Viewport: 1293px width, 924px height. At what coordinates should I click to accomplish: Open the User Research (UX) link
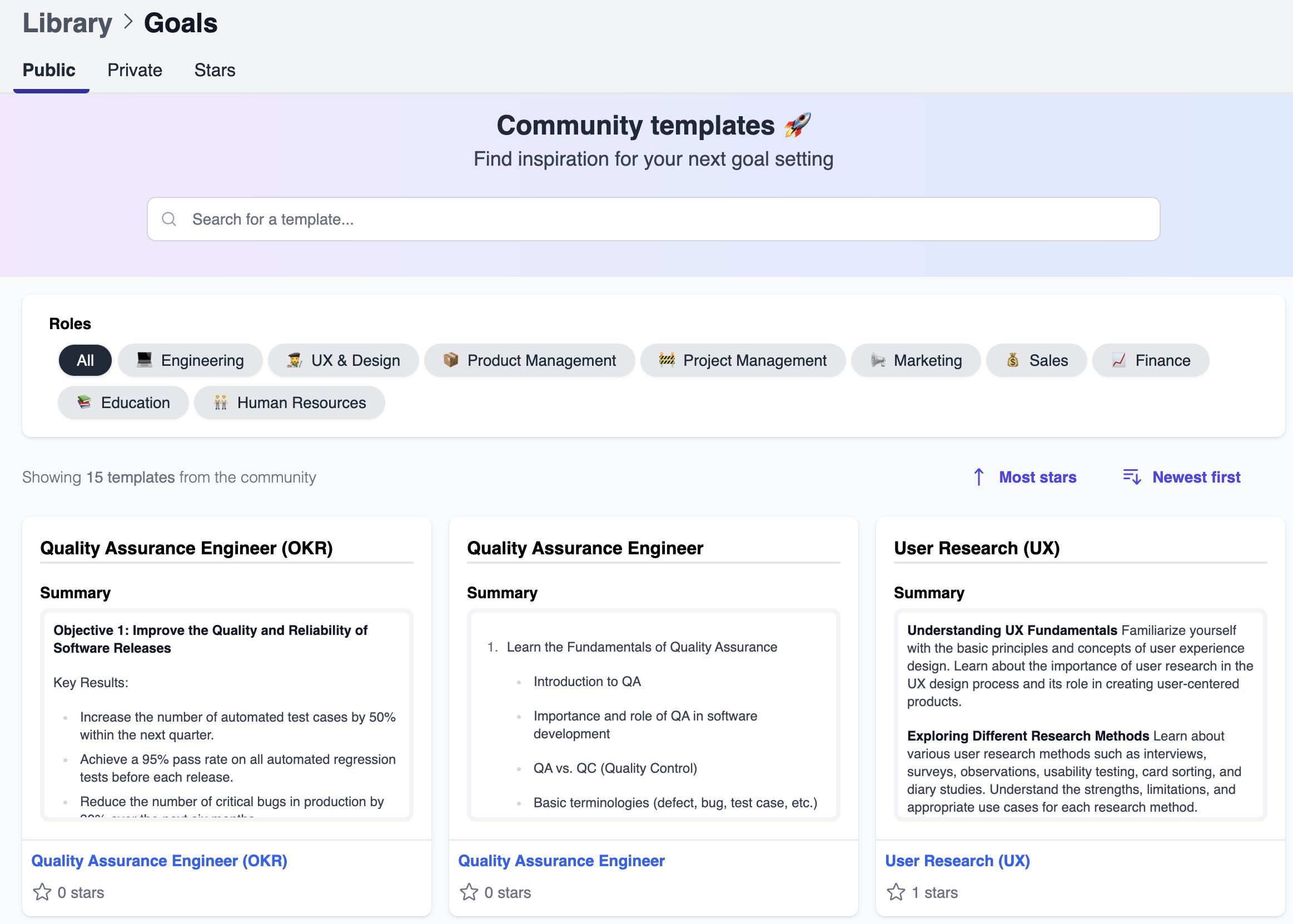click(x=957, y=861)
